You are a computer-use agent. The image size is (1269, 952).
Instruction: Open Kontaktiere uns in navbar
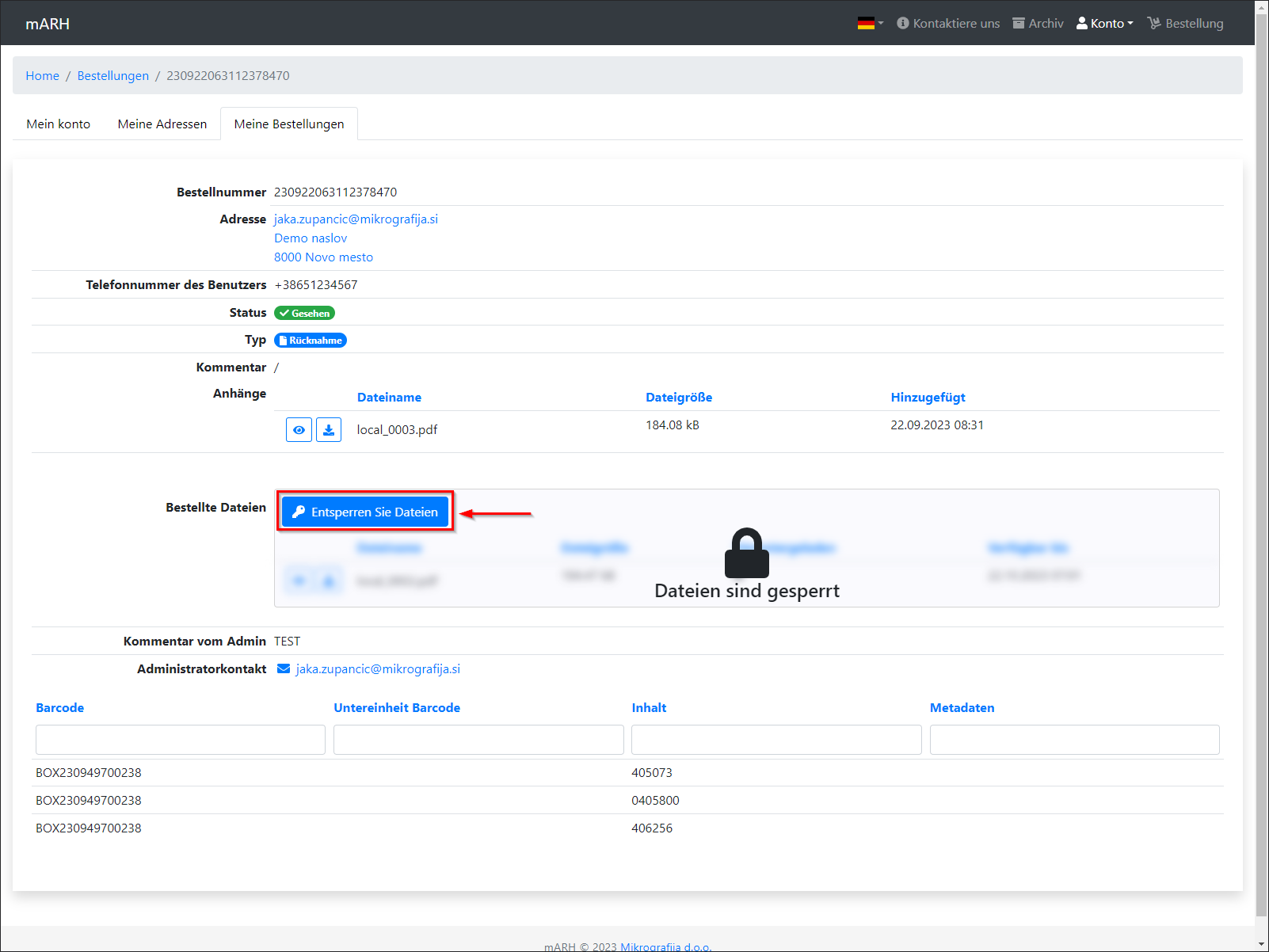(948, 24)
